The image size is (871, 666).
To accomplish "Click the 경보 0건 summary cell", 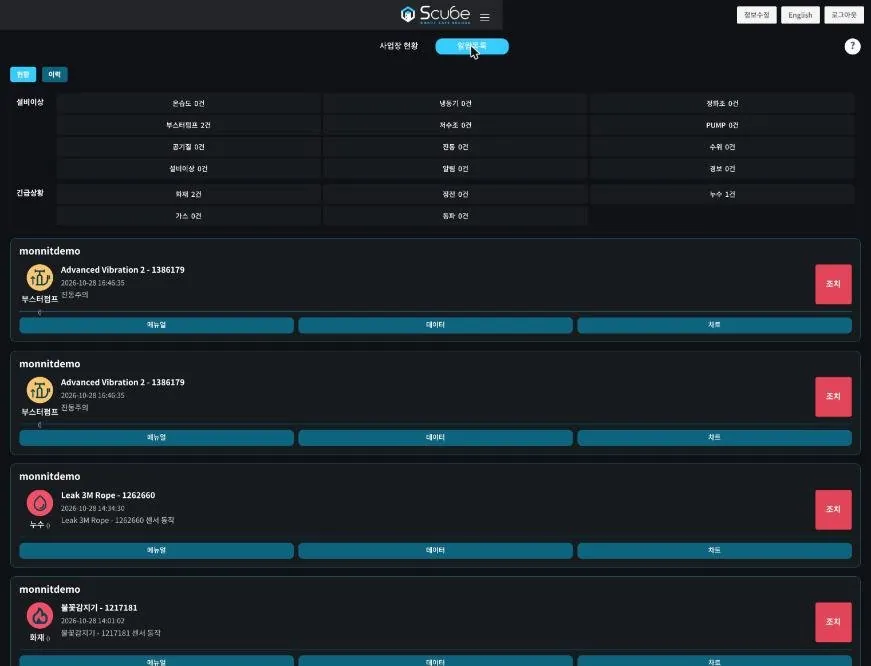I will tap(722, 168).
